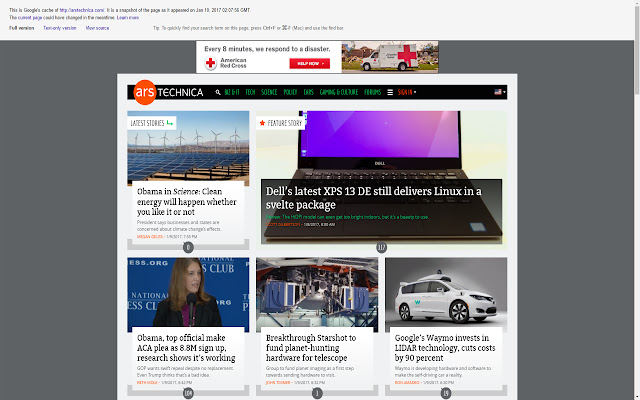Open the 'current page' link

[x=30, y=18]
